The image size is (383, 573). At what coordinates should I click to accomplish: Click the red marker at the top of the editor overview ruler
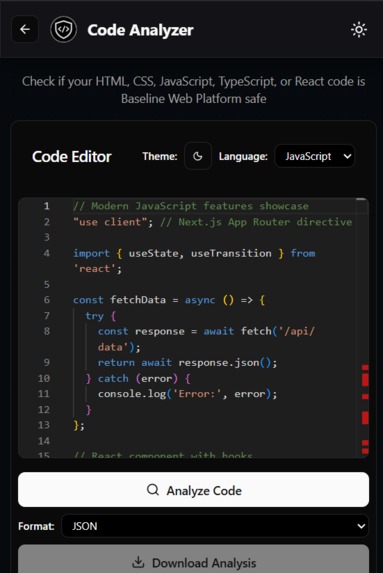pos(365,367)
